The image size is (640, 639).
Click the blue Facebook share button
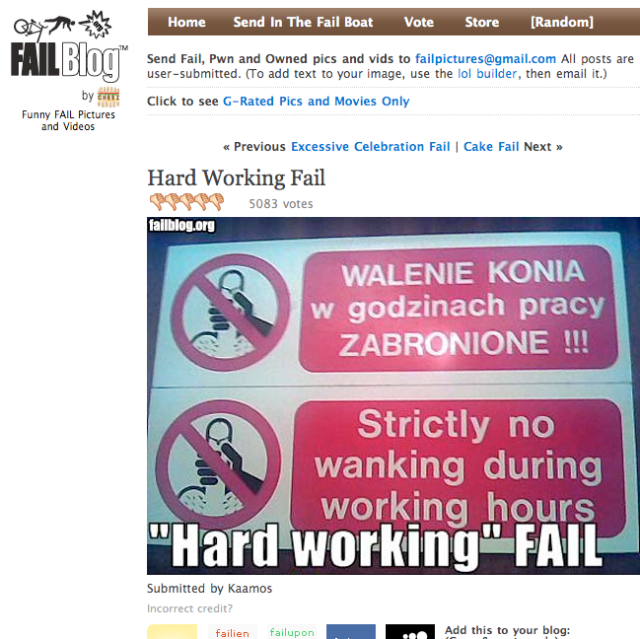351,632
